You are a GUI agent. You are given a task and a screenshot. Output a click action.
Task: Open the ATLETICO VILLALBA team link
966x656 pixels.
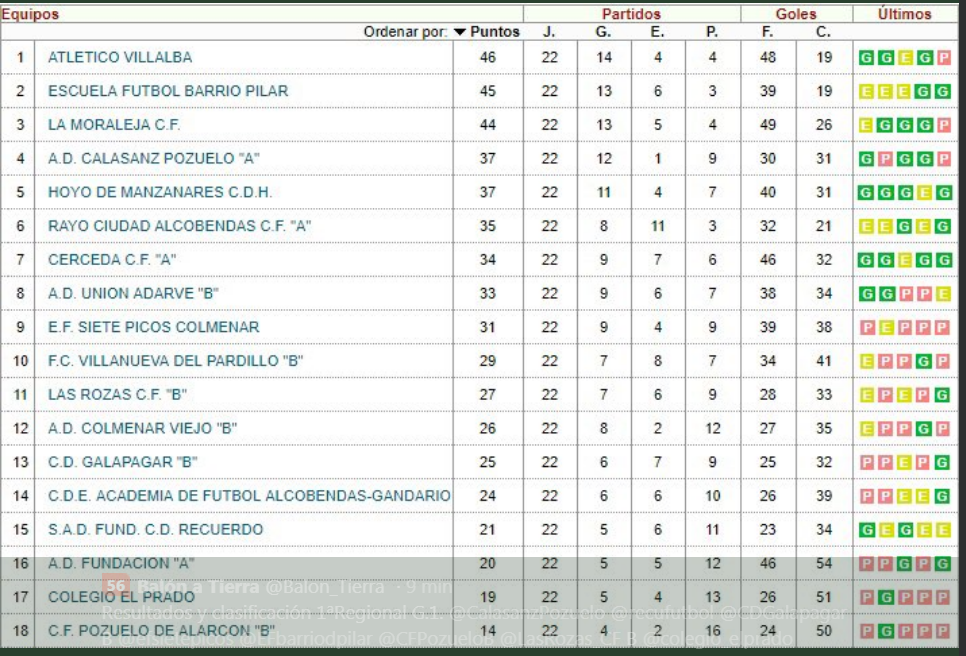120,58
